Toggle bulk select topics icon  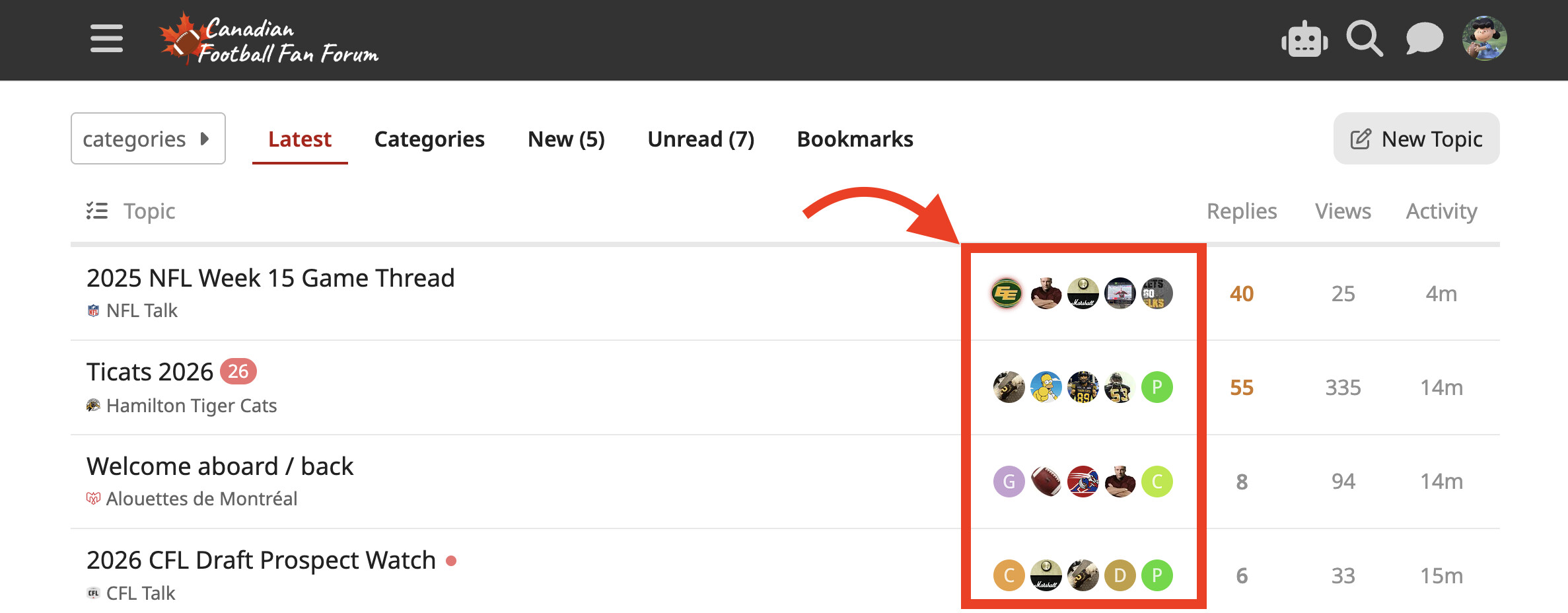97,211
